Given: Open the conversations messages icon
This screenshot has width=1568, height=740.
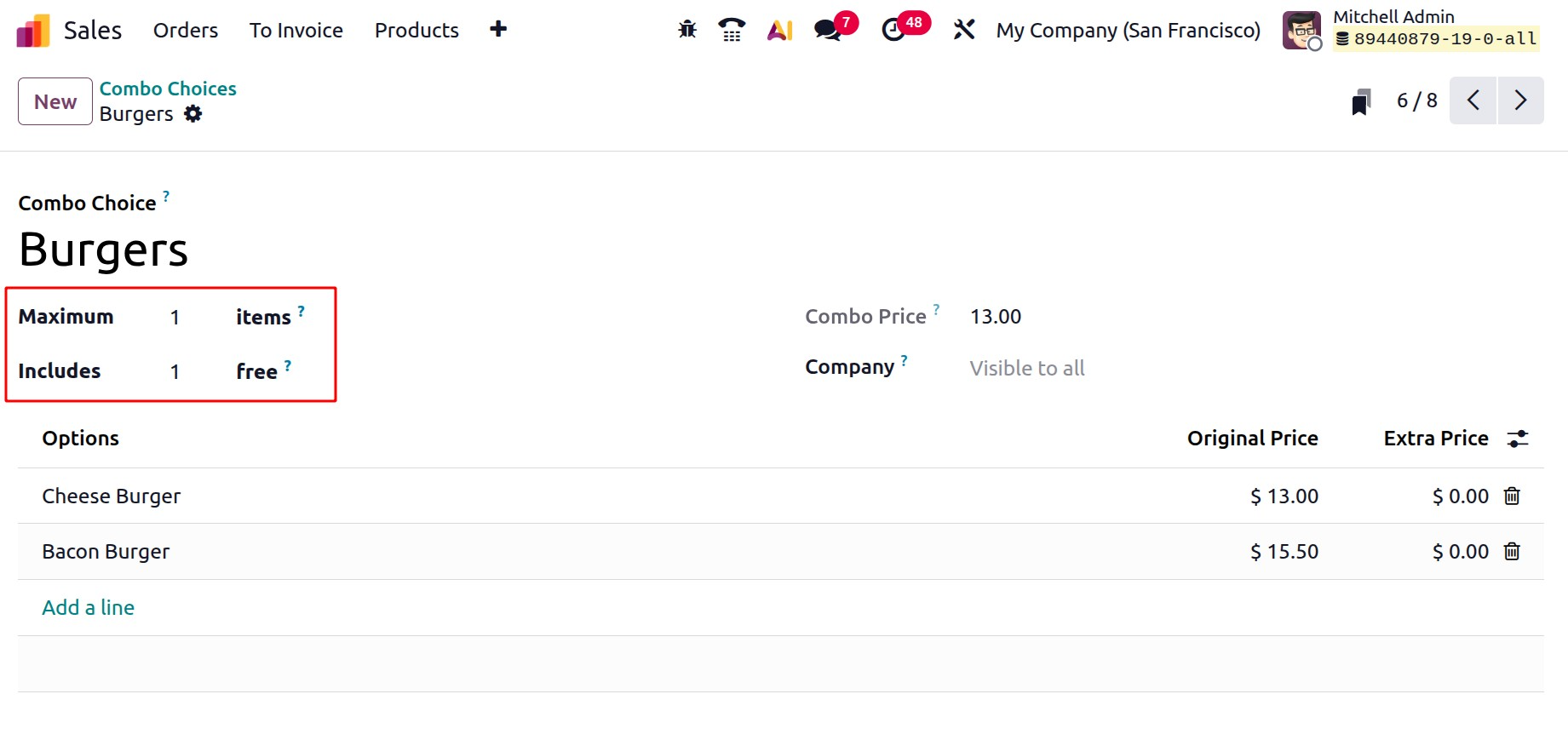Looking at the screenshot, I should (x=827, y=30).
